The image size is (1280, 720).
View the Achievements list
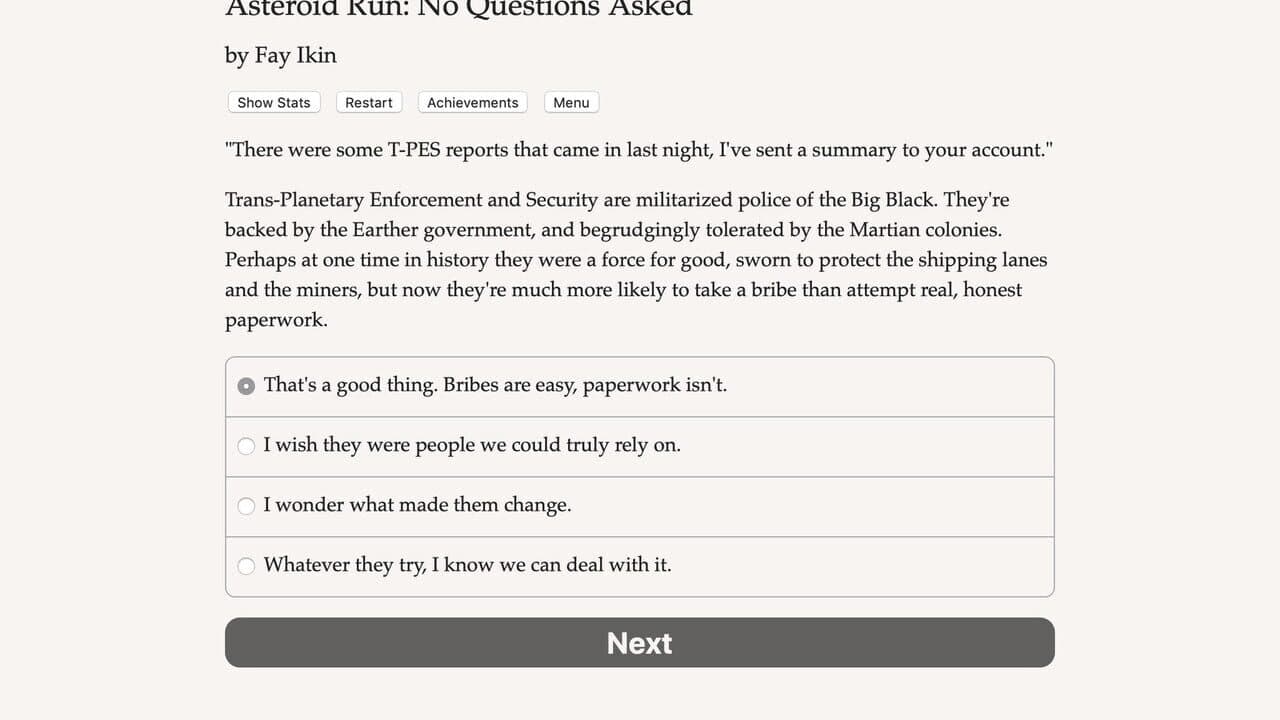[472, 102]
